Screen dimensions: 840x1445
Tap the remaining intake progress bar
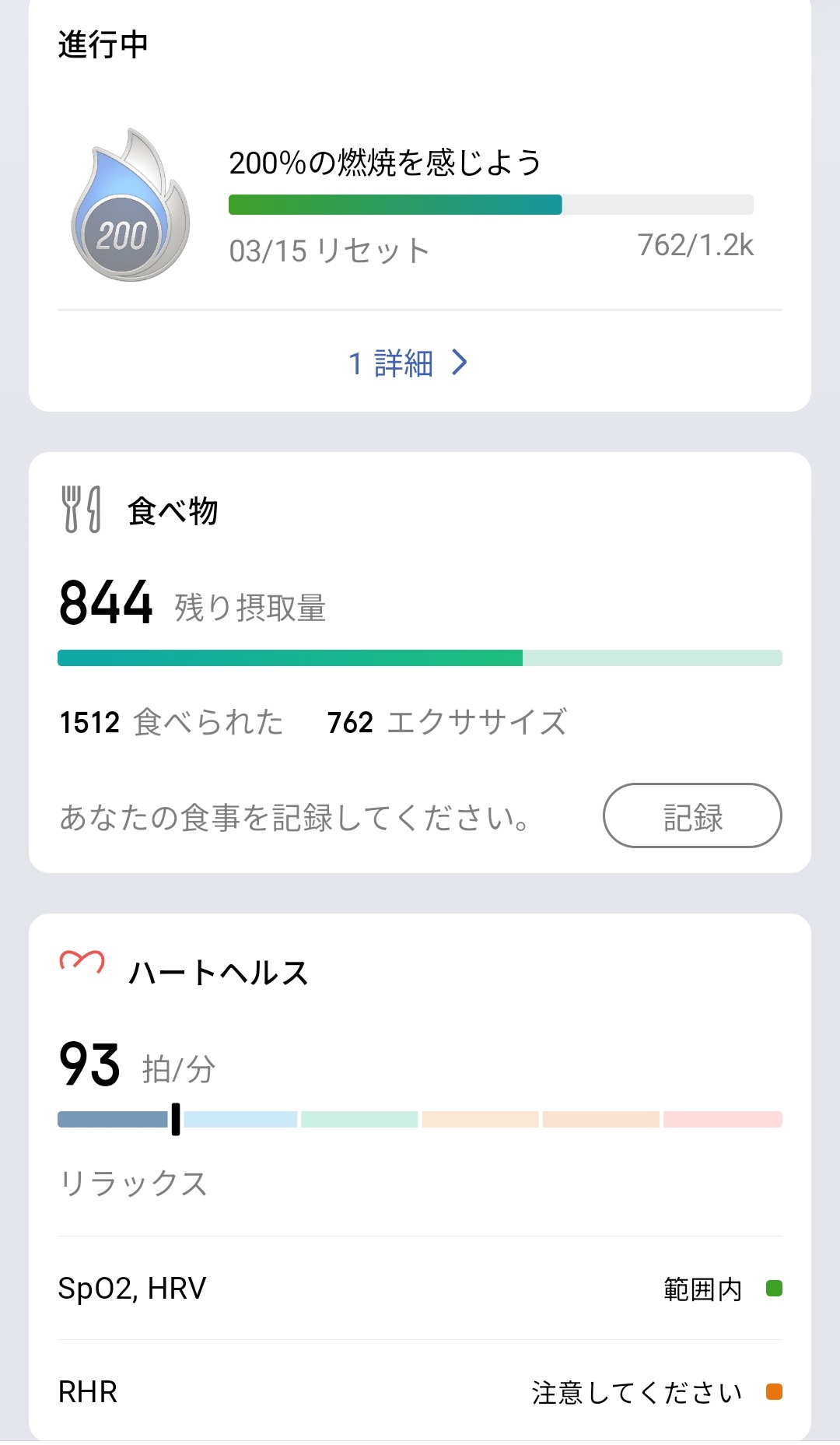[x=419, y=658]
